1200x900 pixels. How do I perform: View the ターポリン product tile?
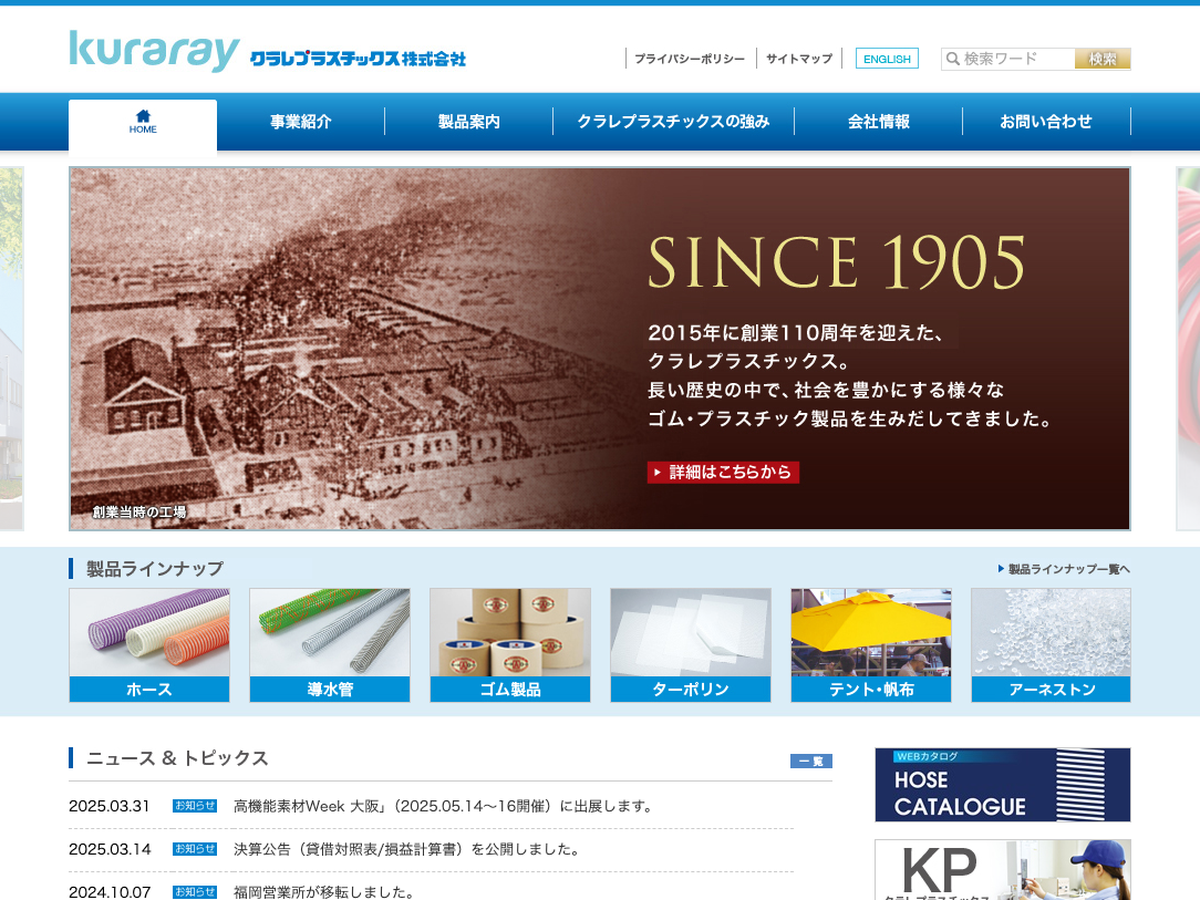click(691, 644)
